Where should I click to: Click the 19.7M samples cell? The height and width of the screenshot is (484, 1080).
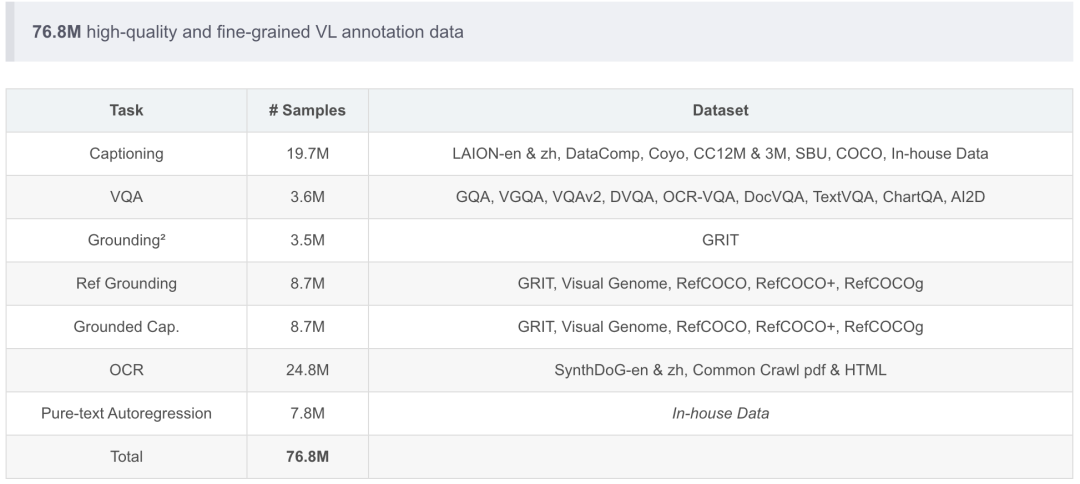307,154
